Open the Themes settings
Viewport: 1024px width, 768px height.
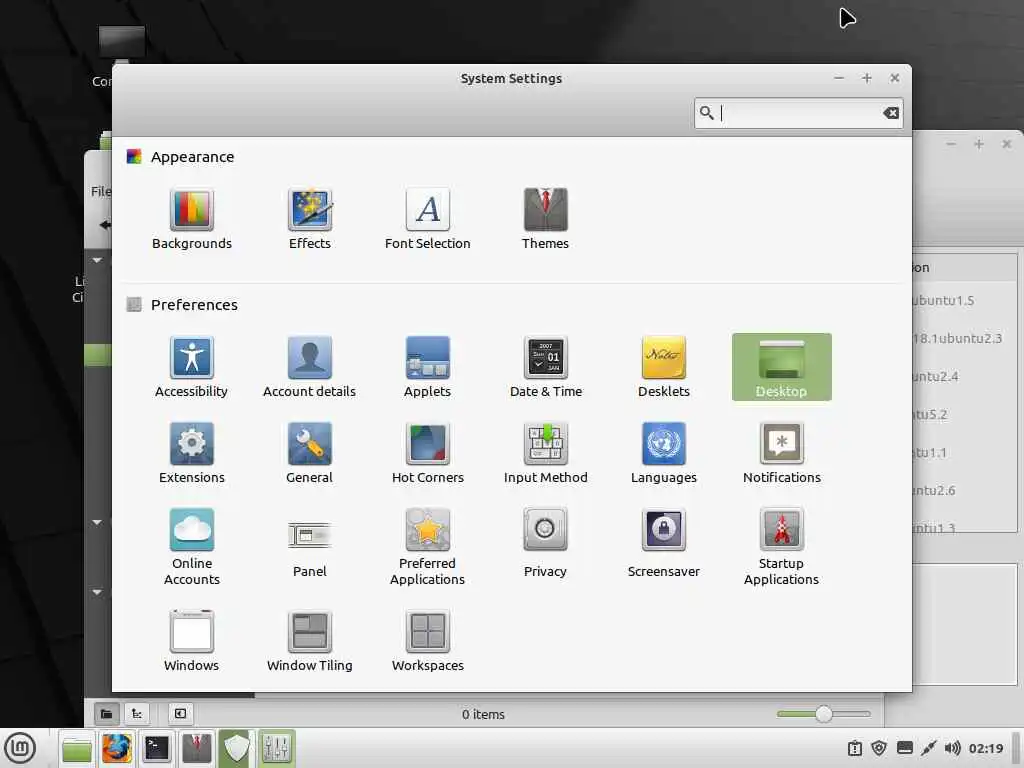pyautogui.click(x=545, y=219)
